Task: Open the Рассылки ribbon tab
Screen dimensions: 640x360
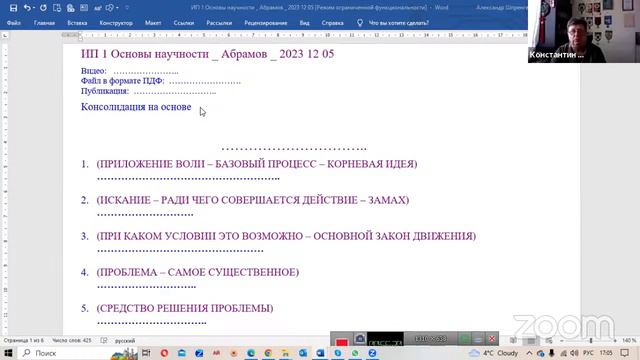Action: [219, 23]
